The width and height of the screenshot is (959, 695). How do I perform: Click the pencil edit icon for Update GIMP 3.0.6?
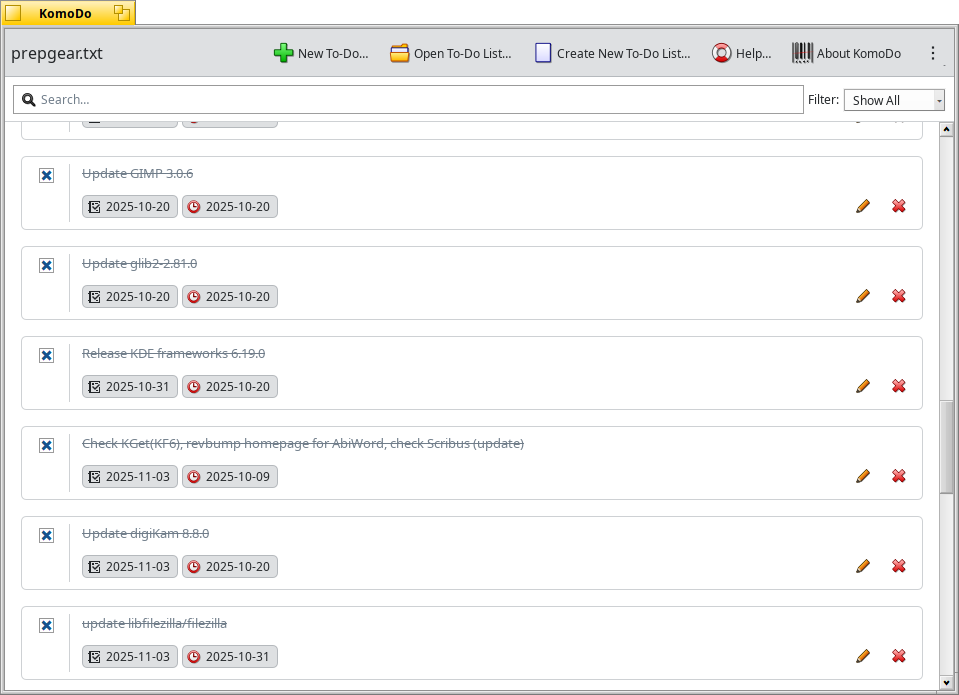click(x=863, y=206)
